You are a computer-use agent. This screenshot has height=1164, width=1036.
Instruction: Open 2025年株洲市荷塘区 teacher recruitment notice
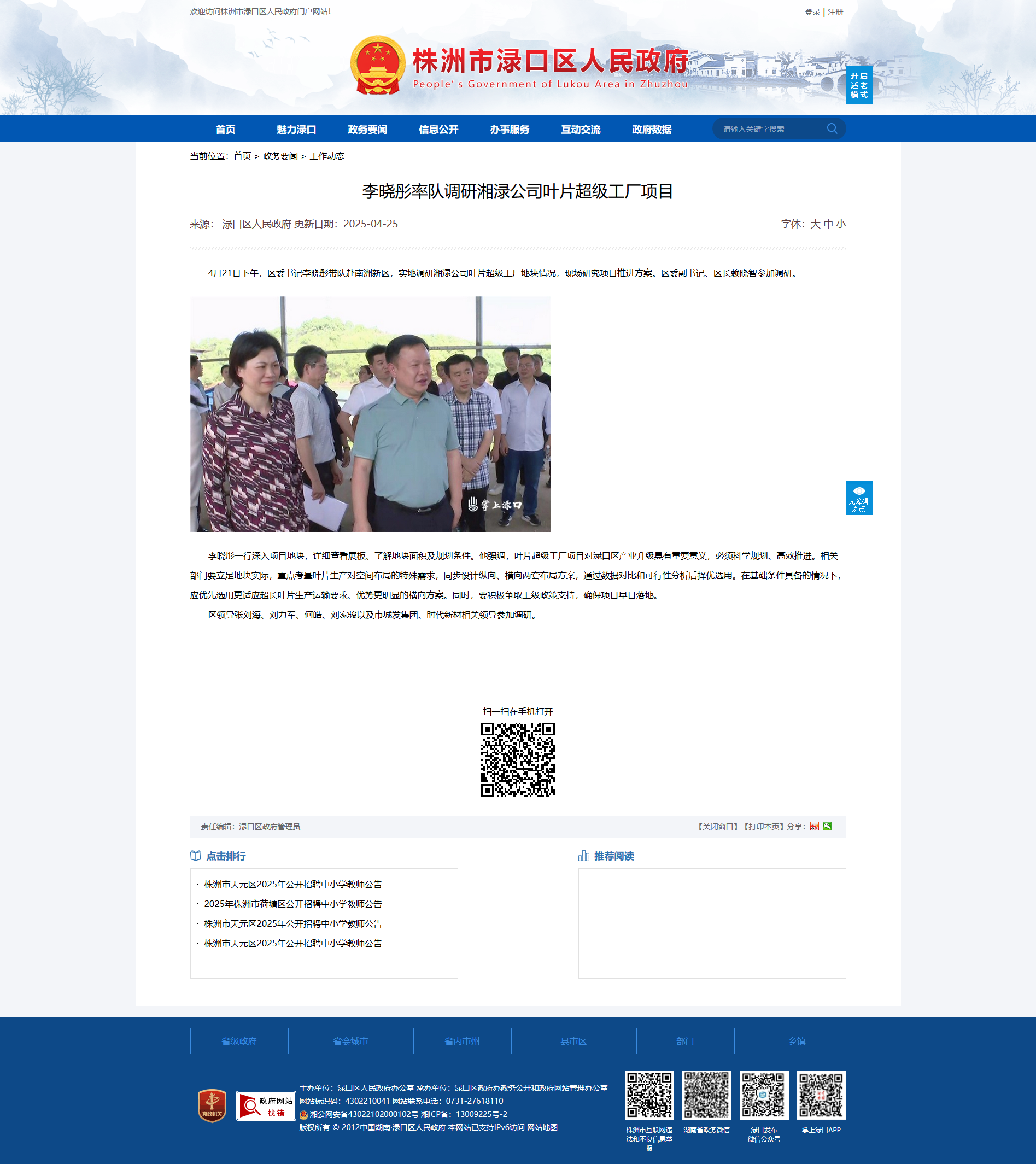click(x=292, y=904)
